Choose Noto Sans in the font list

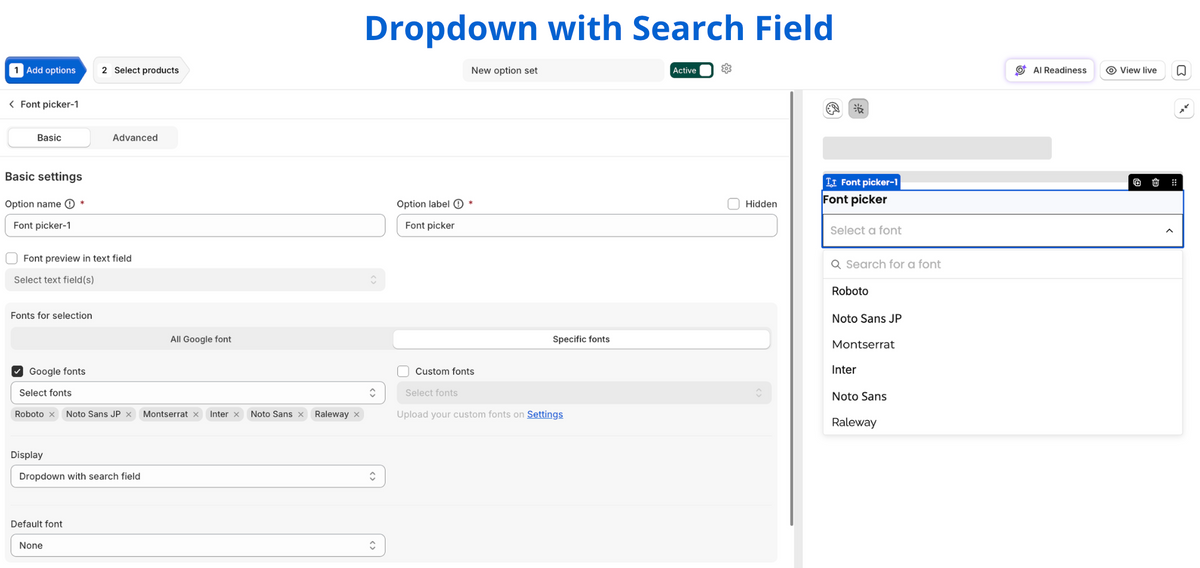(1003, 396)
